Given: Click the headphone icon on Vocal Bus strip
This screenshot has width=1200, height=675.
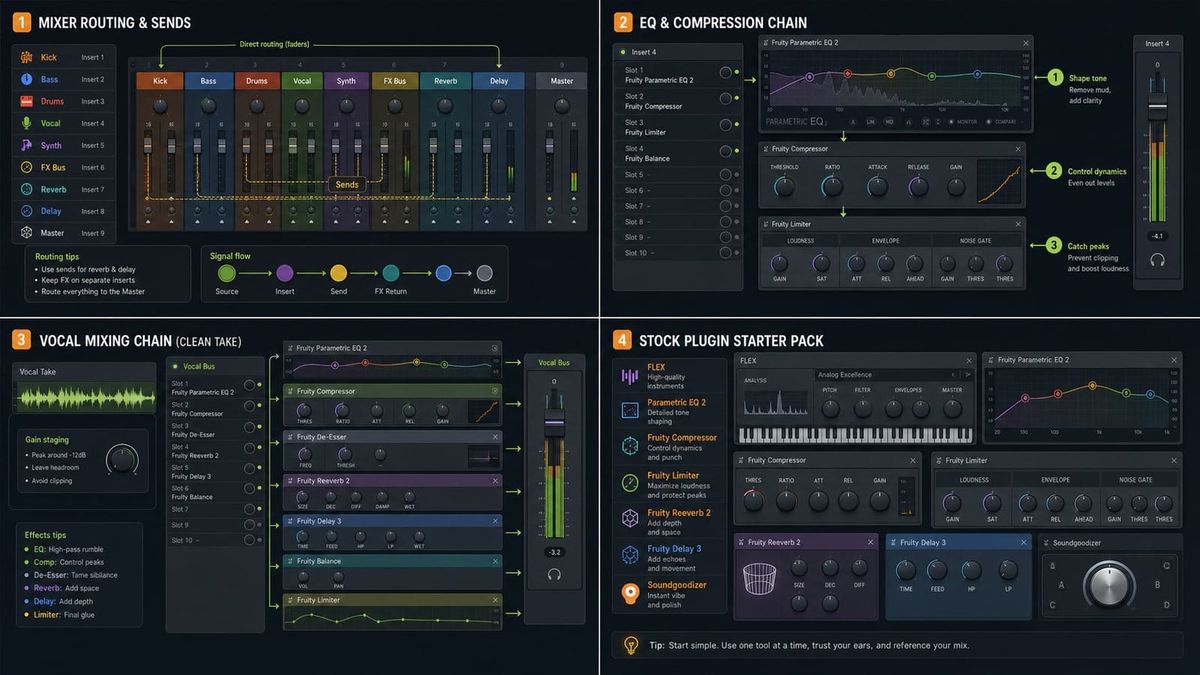Looking at the screenshot, I should click(x=554, y=574).
